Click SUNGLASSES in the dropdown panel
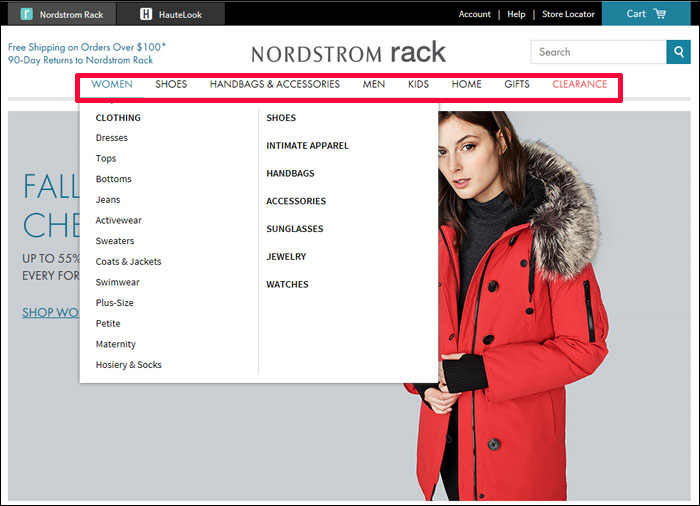The height and width of the screenshot is (506, 700). 295,229
